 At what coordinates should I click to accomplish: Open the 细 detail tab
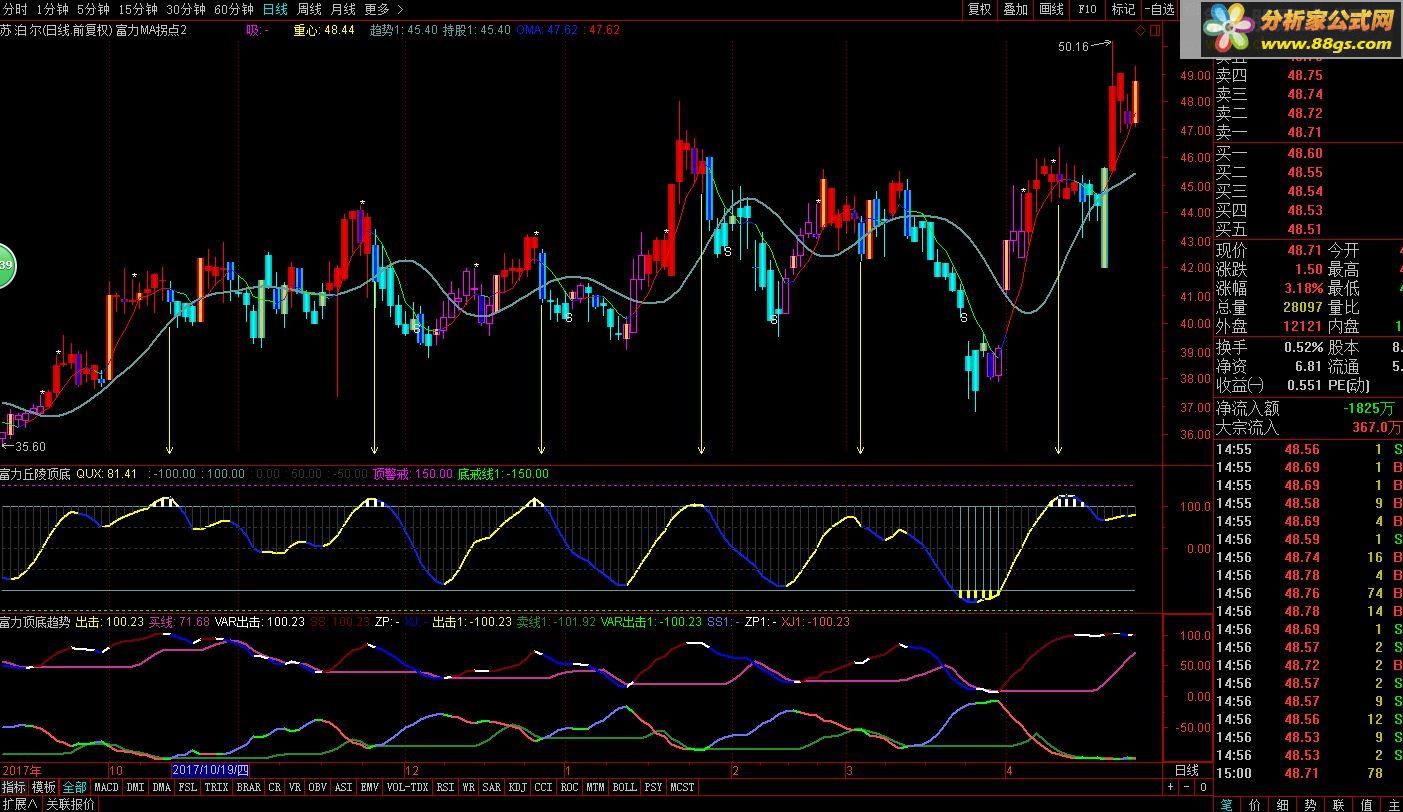coord(1283,804)
